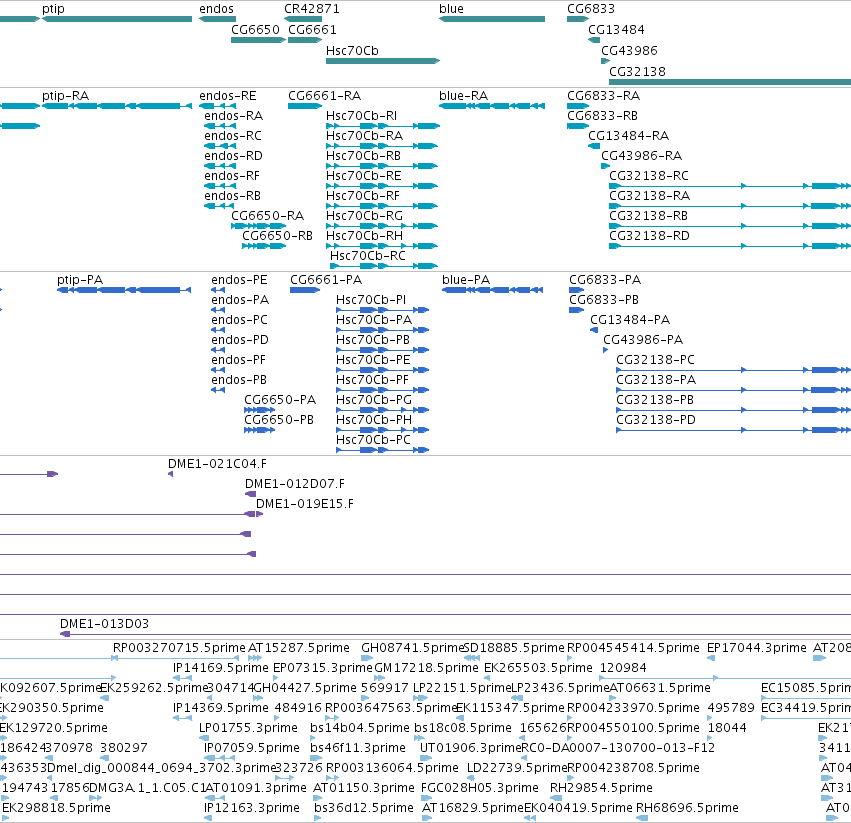The width and height of the screenshot is (851, 823).
Task: Select the CG6833-PB protein label
Action: click(604, 300)
